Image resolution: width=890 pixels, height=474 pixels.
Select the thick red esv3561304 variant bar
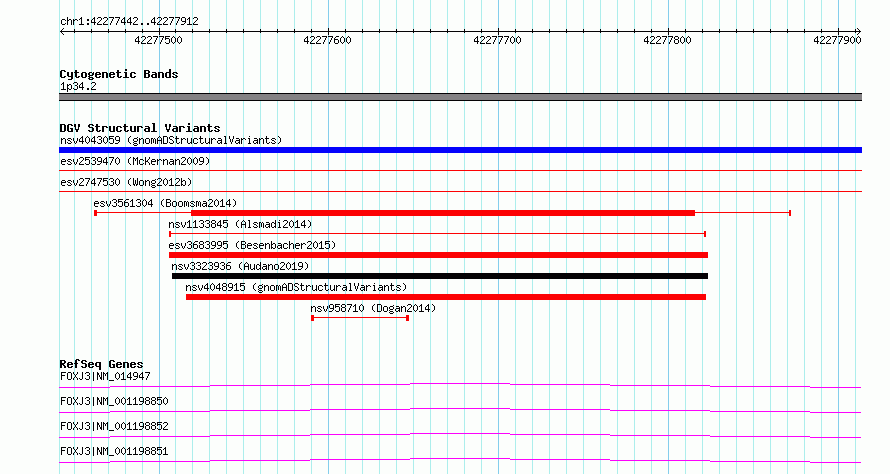pyautogui.click(x=443, y=213)
